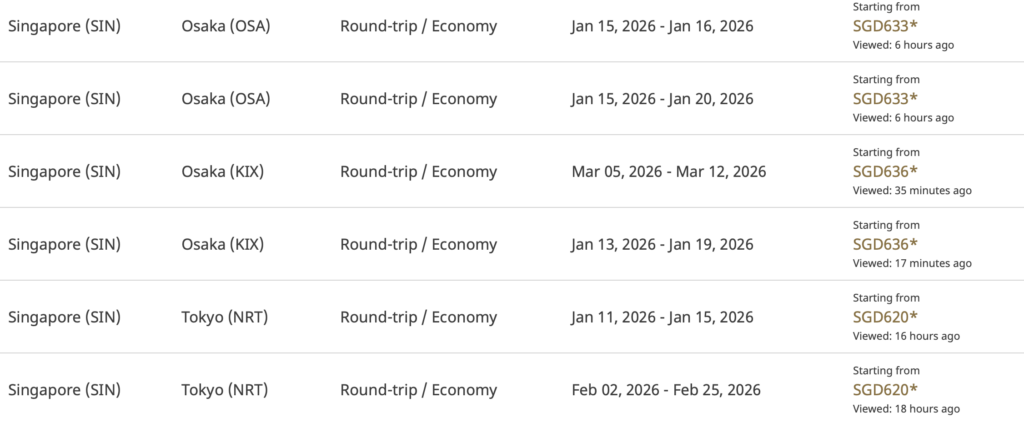Click Singapore (SIN) in the Mar 05 row
This screenshot has height=423, width=1024.
click(x=64, y=172)
